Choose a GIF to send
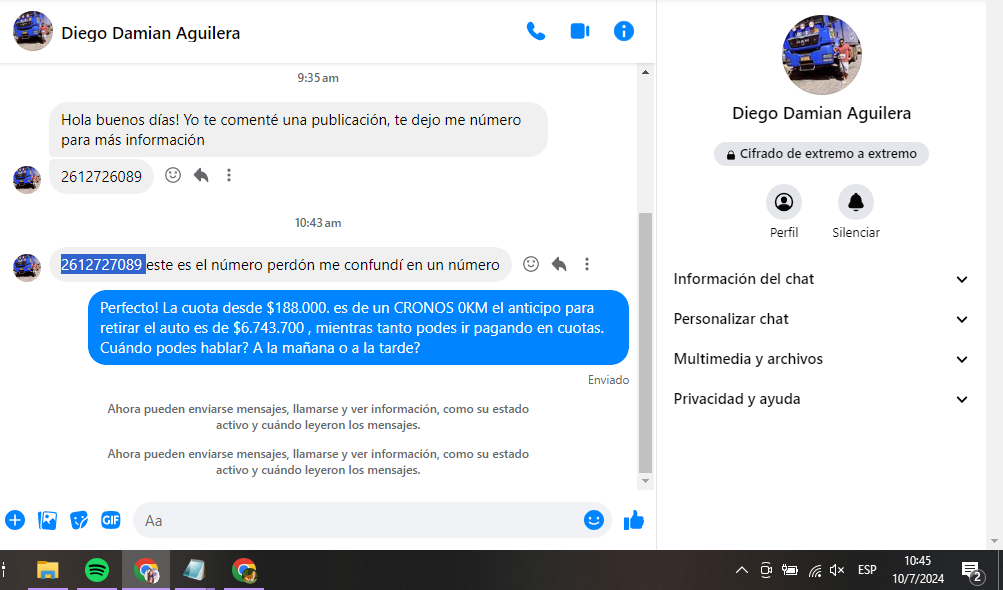 click(x=111, y=520)
